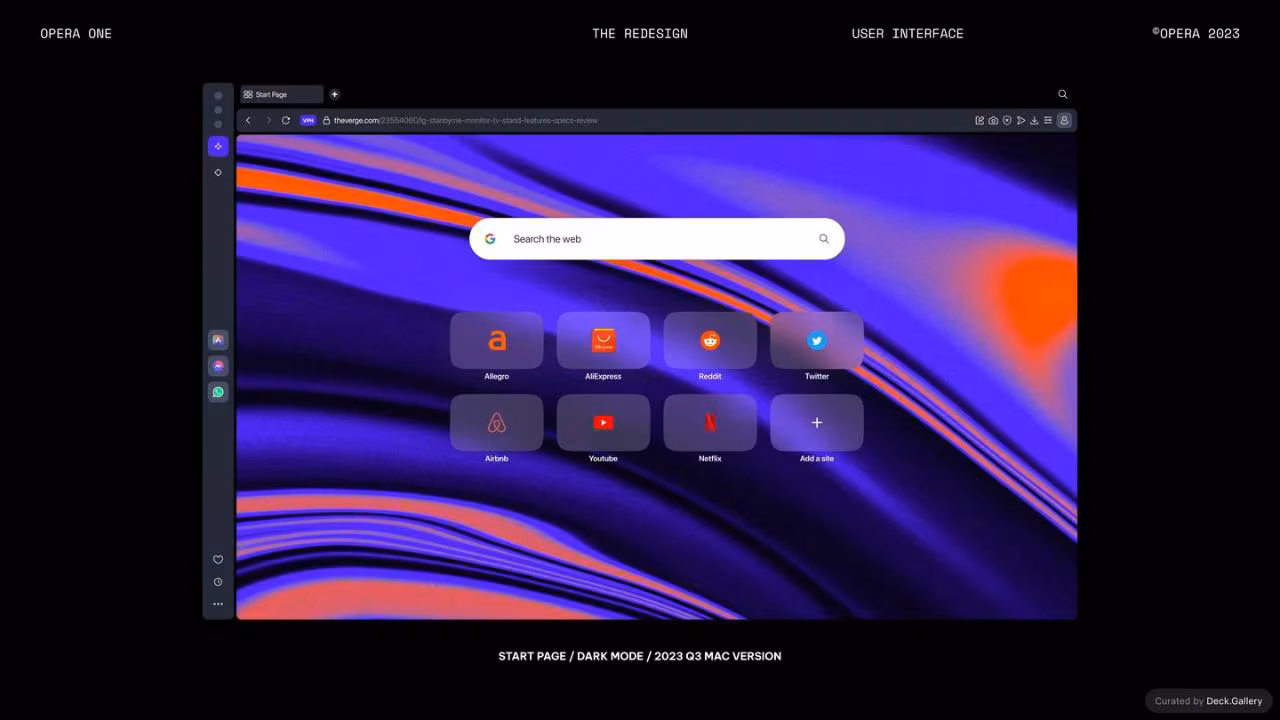1280x720 pixels.
Task: Go forward with the forward arrow
Action: (267, 120)
